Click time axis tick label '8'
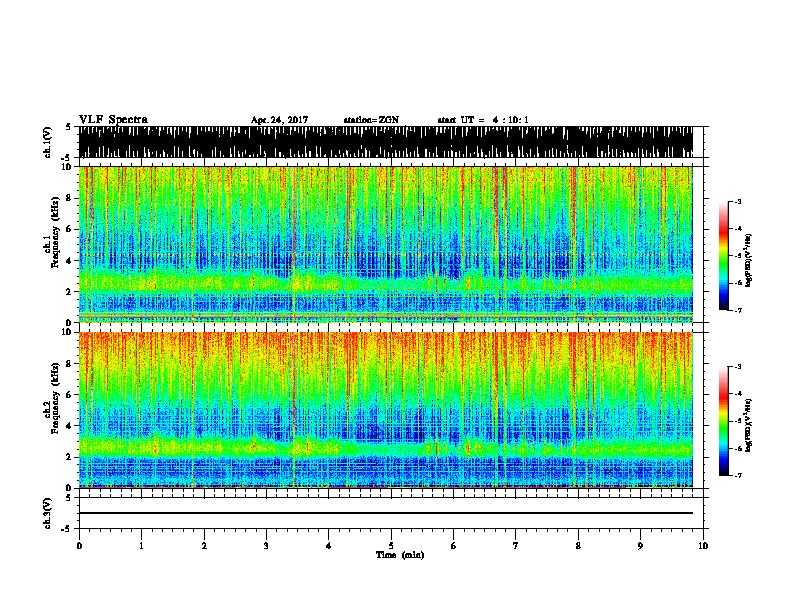Image resolution: width=792 pixels, height=612 pixels. pyautogui.click(x=578, y=546)
